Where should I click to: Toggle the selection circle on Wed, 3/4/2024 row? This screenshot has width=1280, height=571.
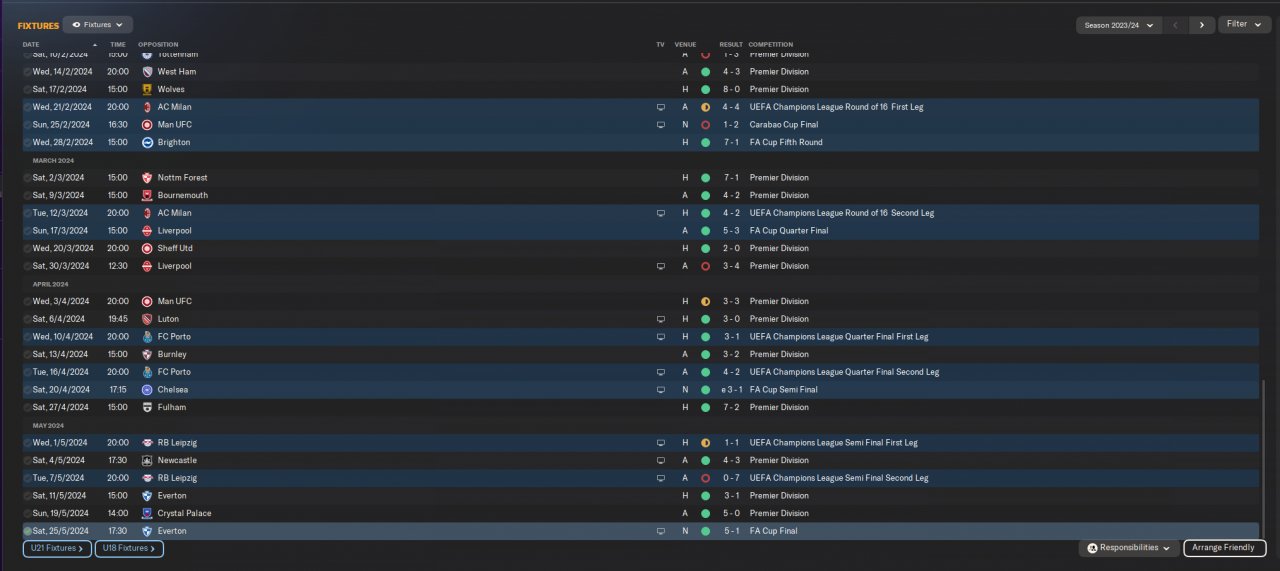click(27, 302)
